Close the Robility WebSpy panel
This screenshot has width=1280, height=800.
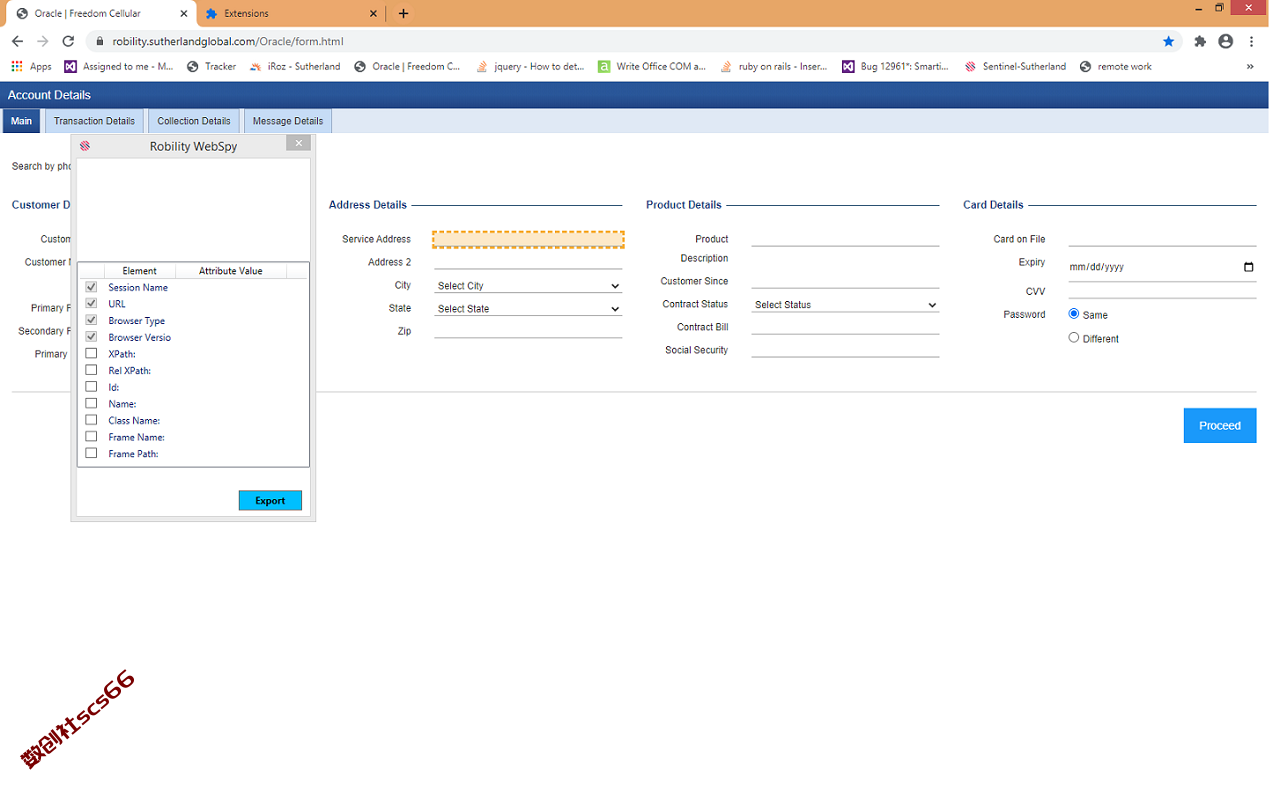(x=298, y=143)
